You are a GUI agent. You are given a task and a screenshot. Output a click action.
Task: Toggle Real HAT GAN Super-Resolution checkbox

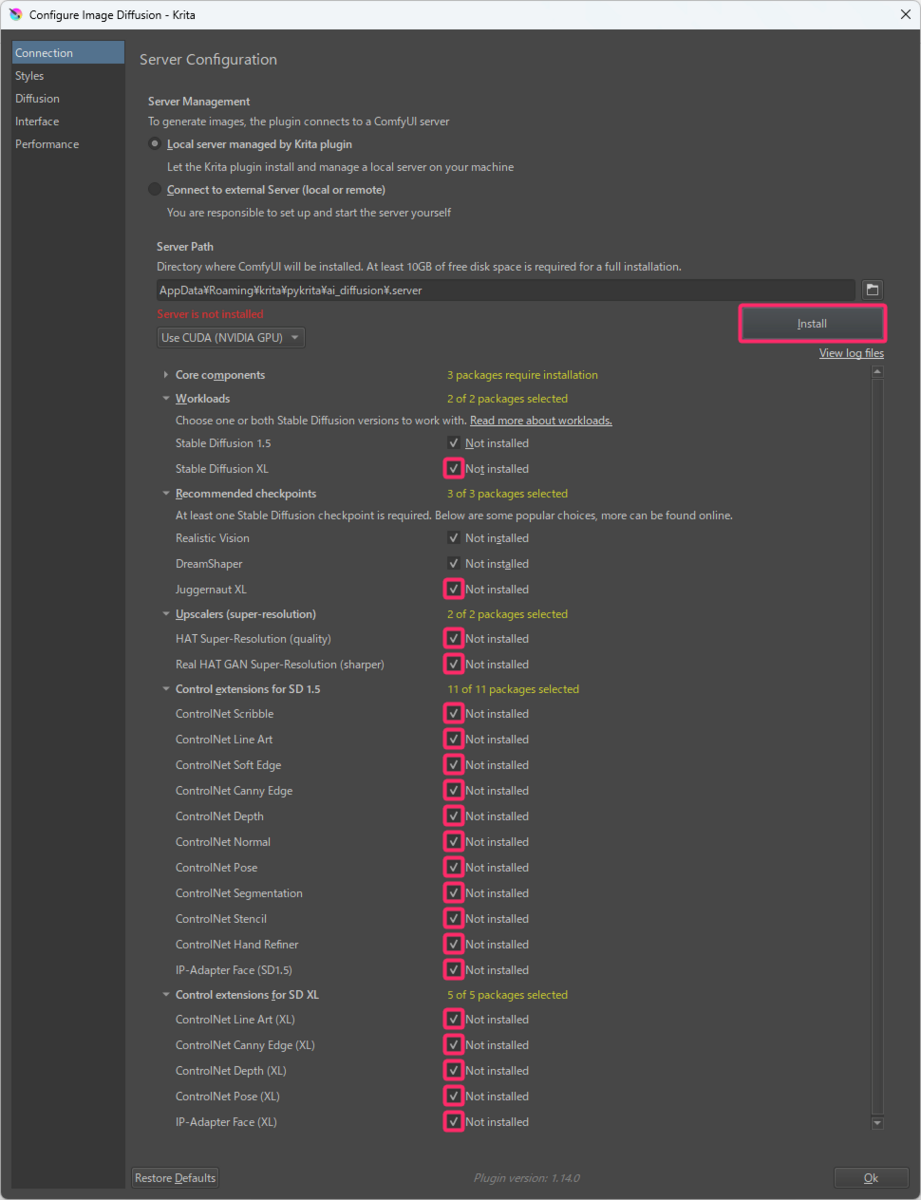tap(454, 664)
